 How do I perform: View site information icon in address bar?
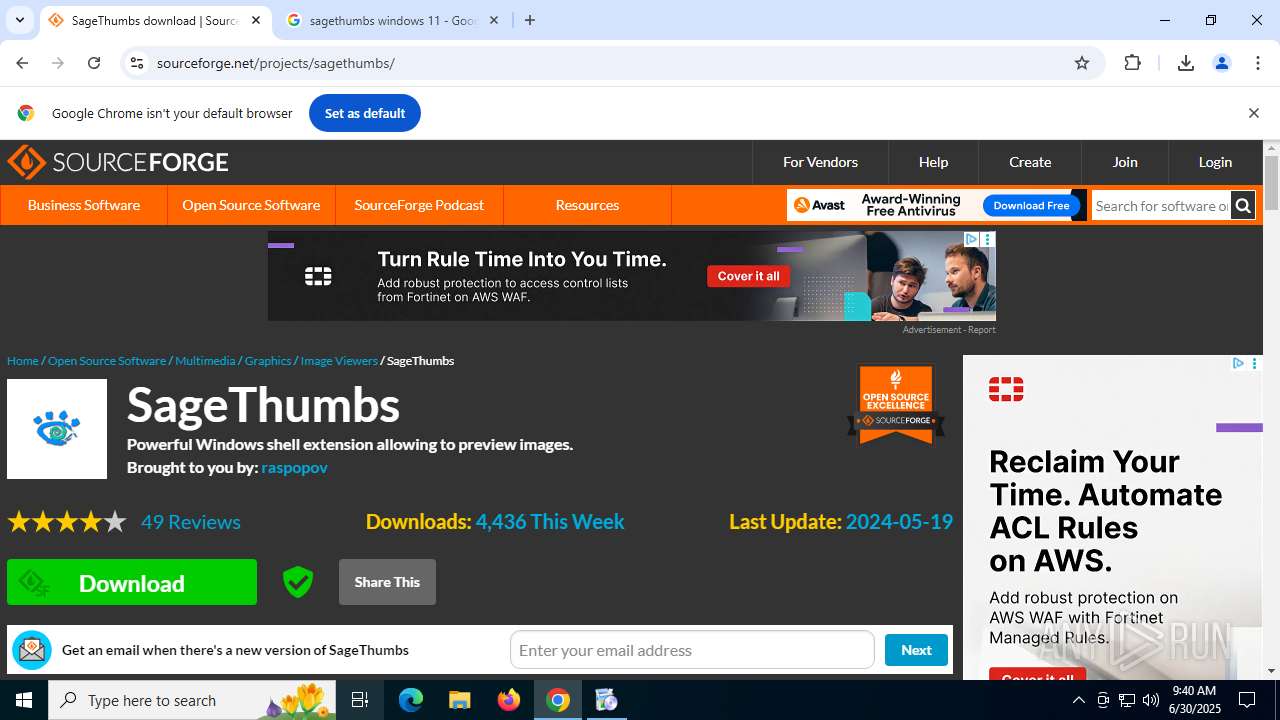coord(137,63)
